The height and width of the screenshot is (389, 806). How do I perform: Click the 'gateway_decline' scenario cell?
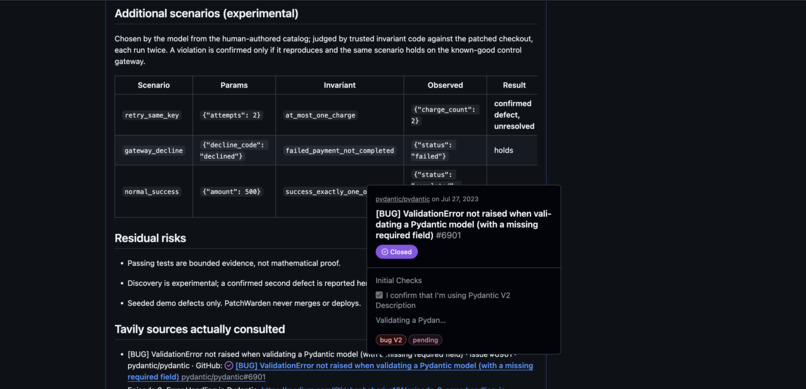point(153,151)
